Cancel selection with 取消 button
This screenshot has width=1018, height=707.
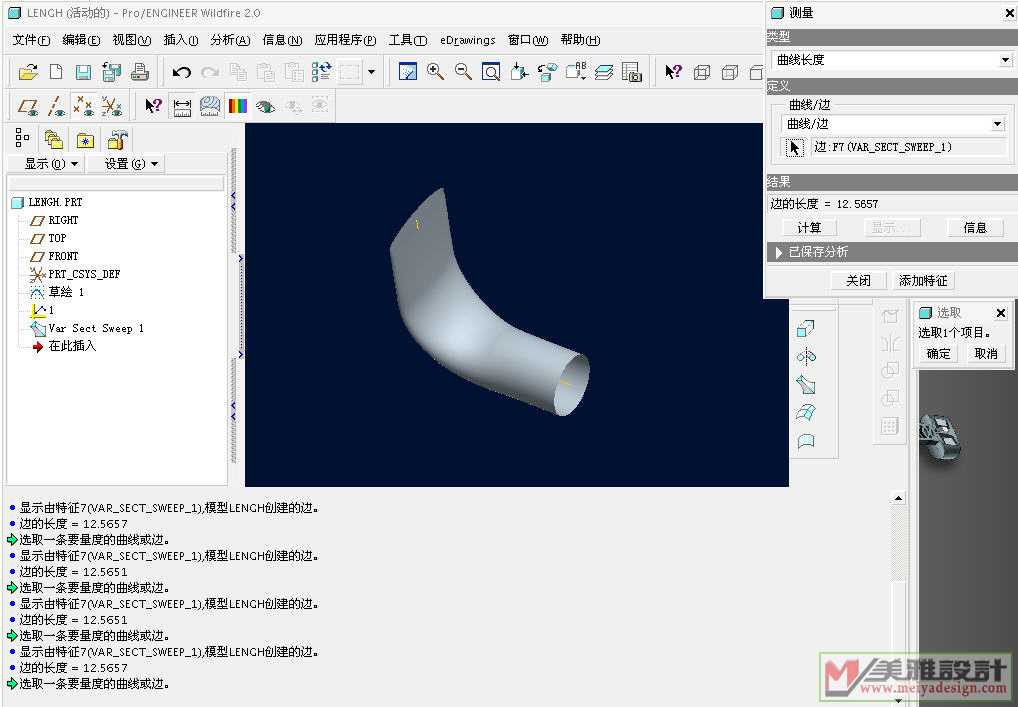pos(986,354)
